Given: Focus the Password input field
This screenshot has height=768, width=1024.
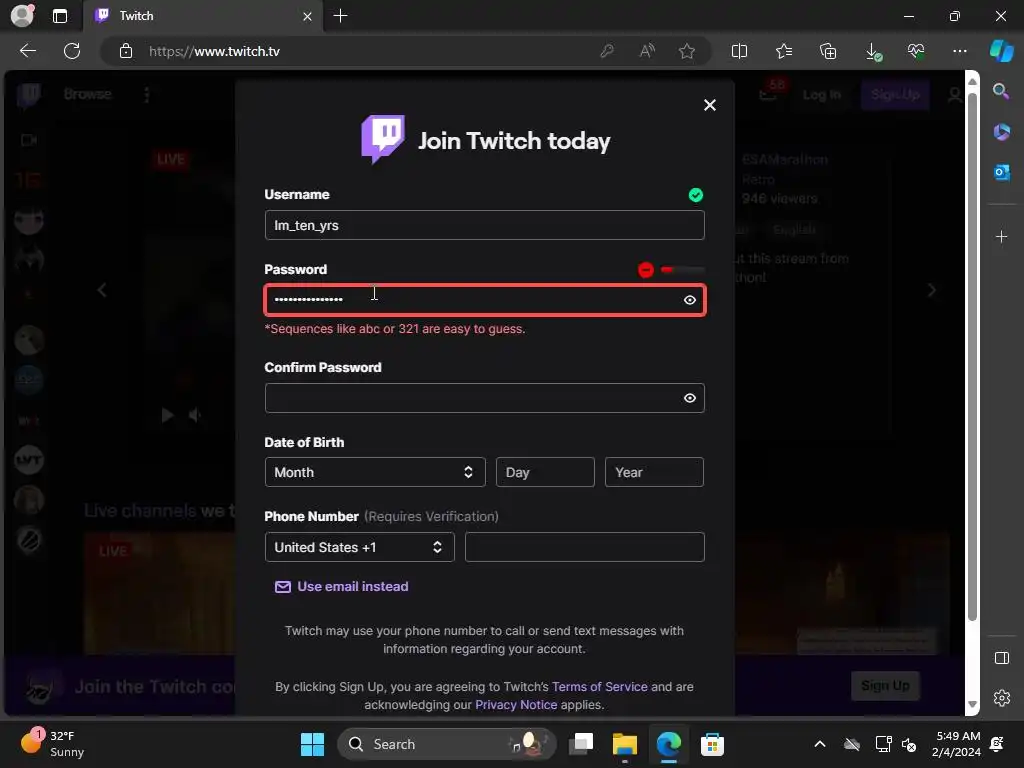Looking at the screenshot, I should (x=485, y=300).
